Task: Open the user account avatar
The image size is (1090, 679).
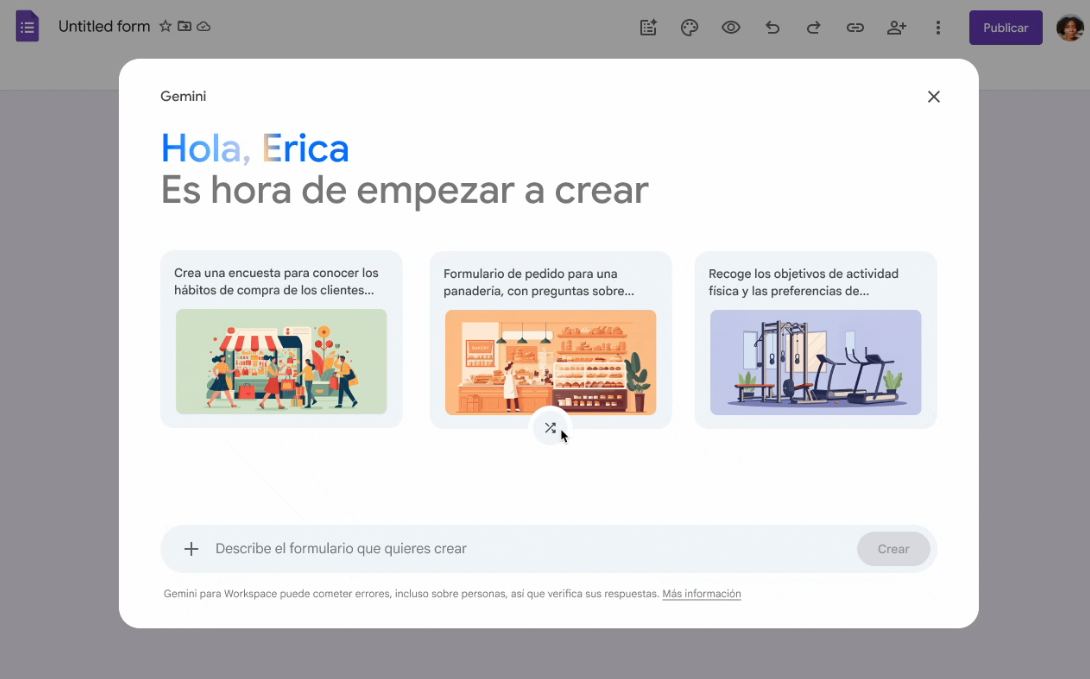Action: [1069, 28]
